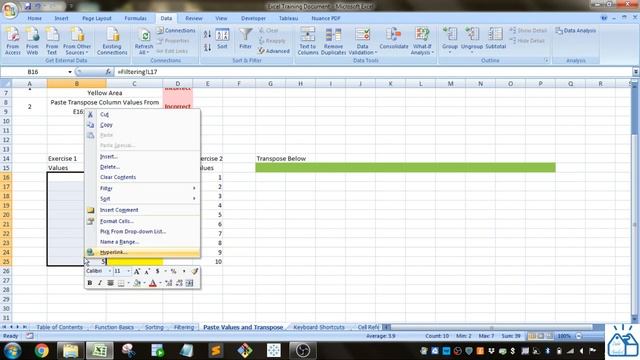Click the From Web icon
640x360 pixels.
[32, 41]
